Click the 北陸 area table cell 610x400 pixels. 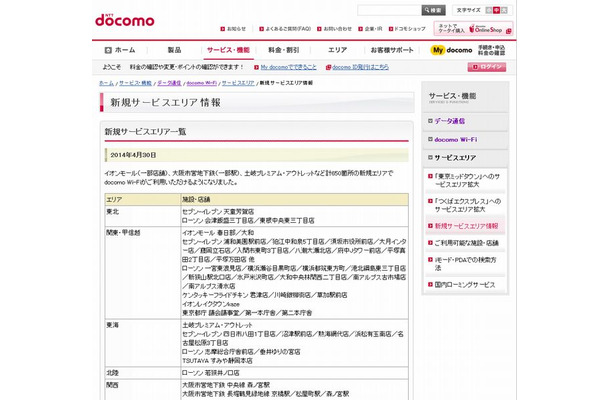tap(143, 373)
